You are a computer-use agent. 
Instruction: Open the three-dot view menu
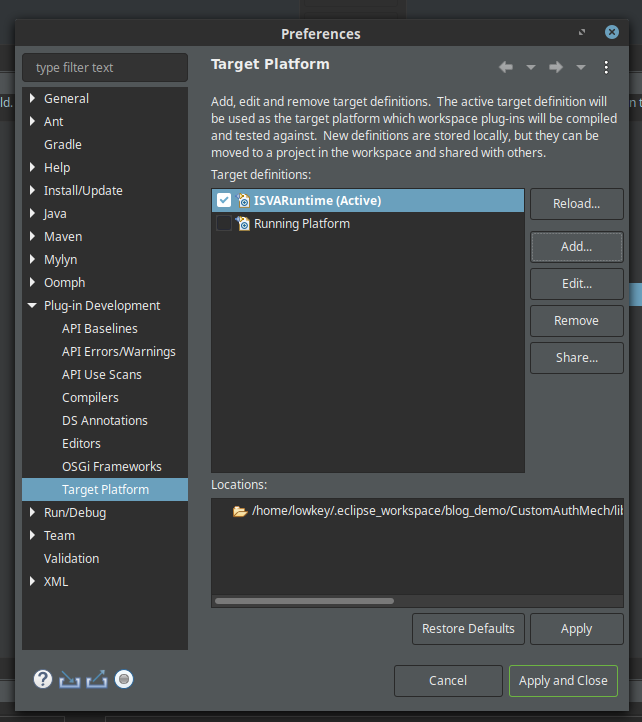point(606,67)
